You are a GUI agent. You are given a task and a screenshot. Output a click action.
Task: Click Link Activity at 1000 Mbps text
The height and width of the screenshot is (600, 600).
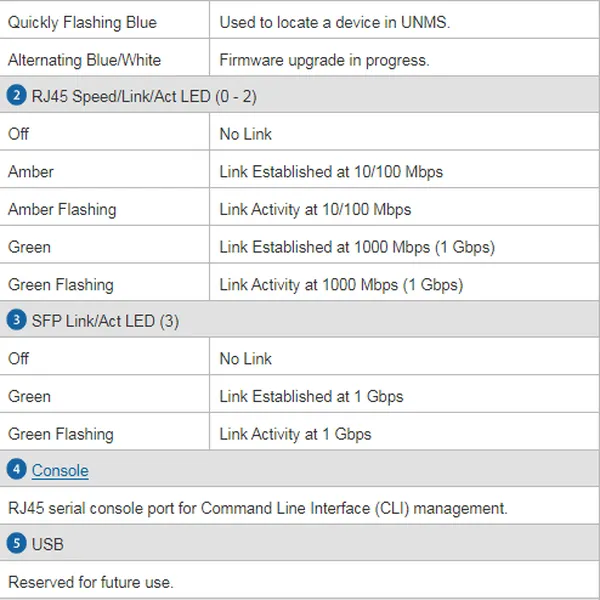pos(341,285)
